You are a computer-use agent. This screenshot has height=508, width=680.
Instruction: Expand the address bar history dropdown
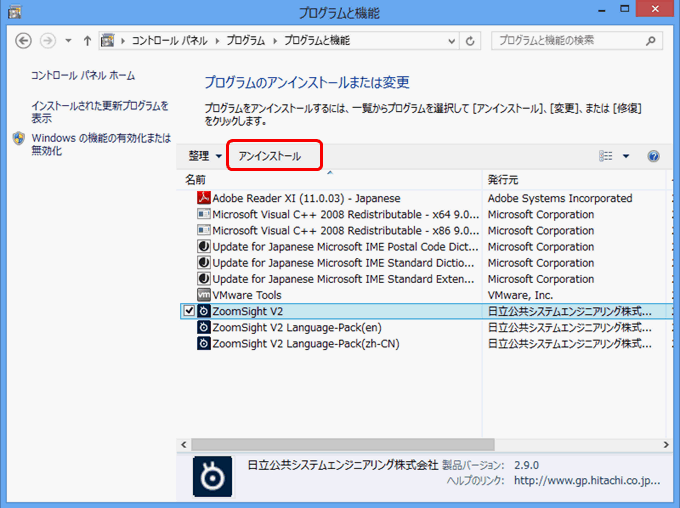point(451,41)
